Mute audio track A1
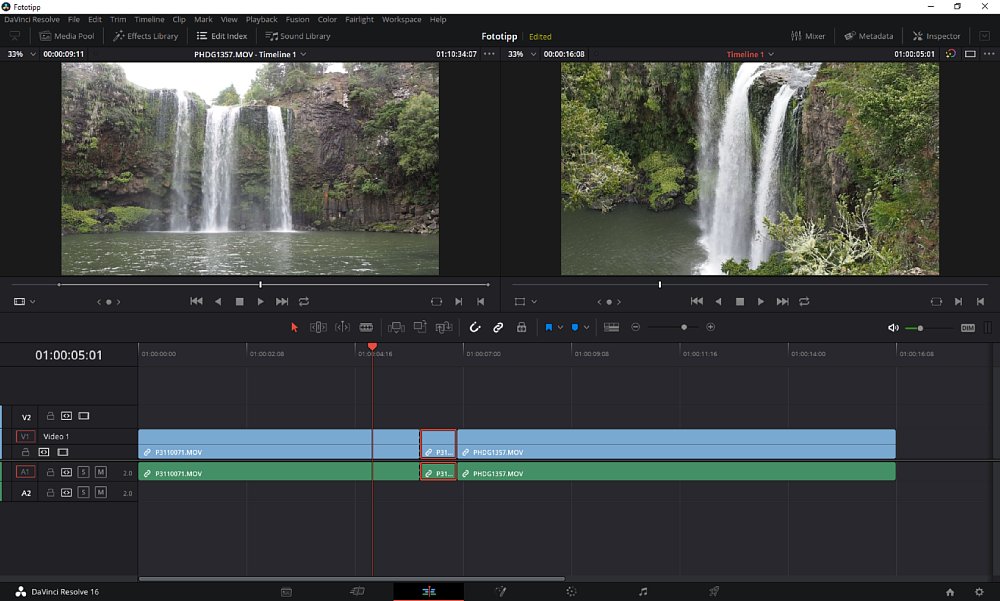 tap(101, 472)
